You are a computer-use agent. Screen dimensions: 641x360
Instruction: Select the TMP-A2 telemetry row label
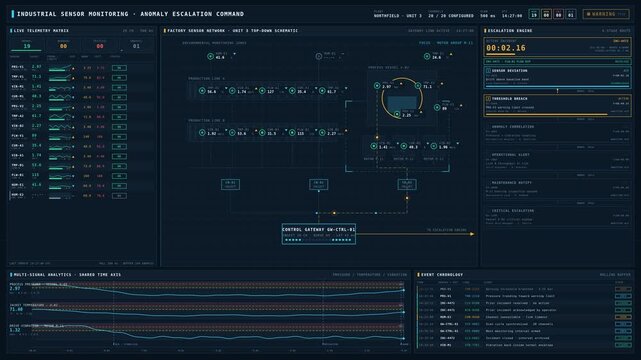click(18, 116)
